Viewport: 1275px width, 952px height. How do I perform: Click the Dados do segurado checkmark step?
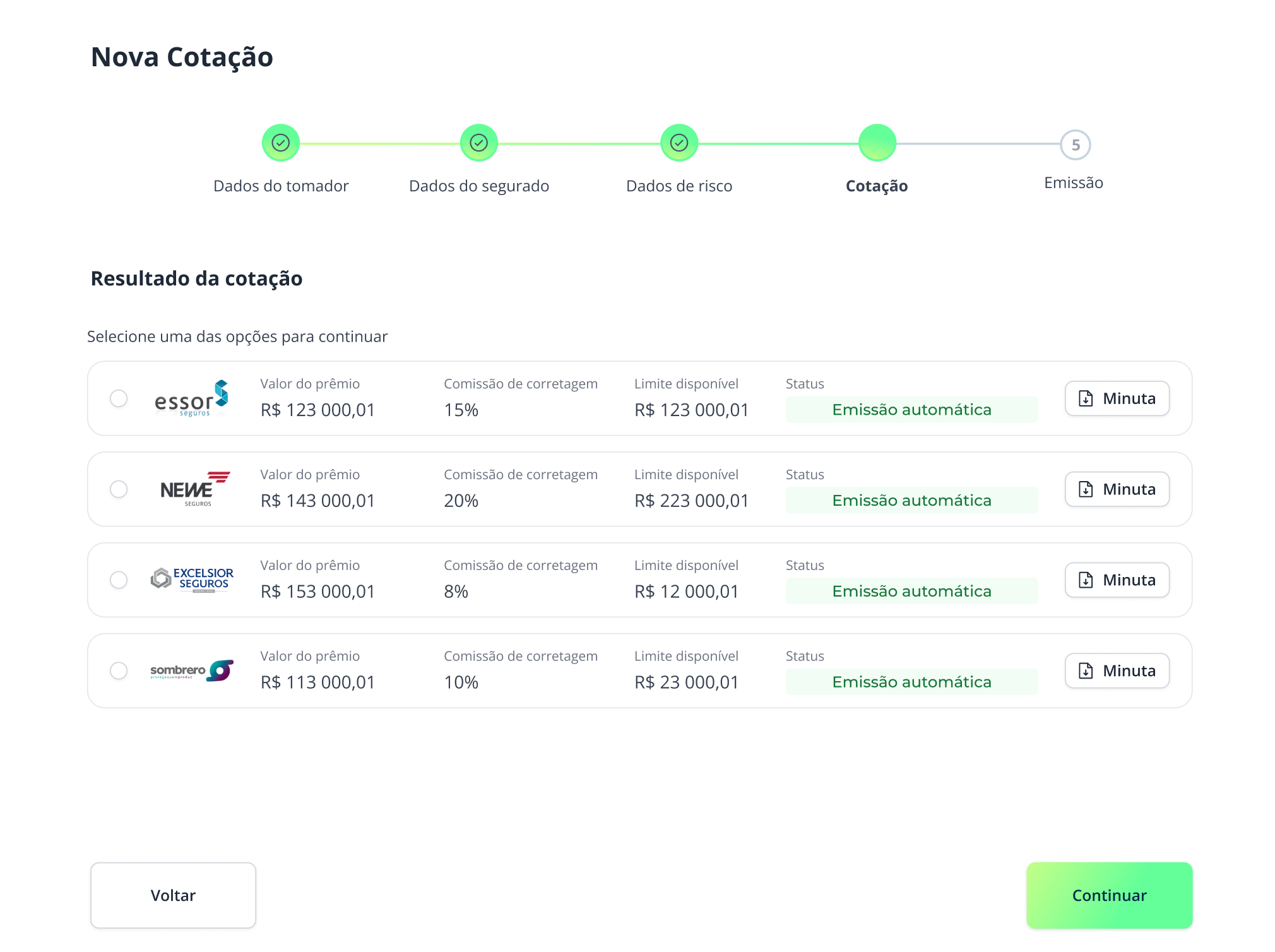tap(479, 143)
